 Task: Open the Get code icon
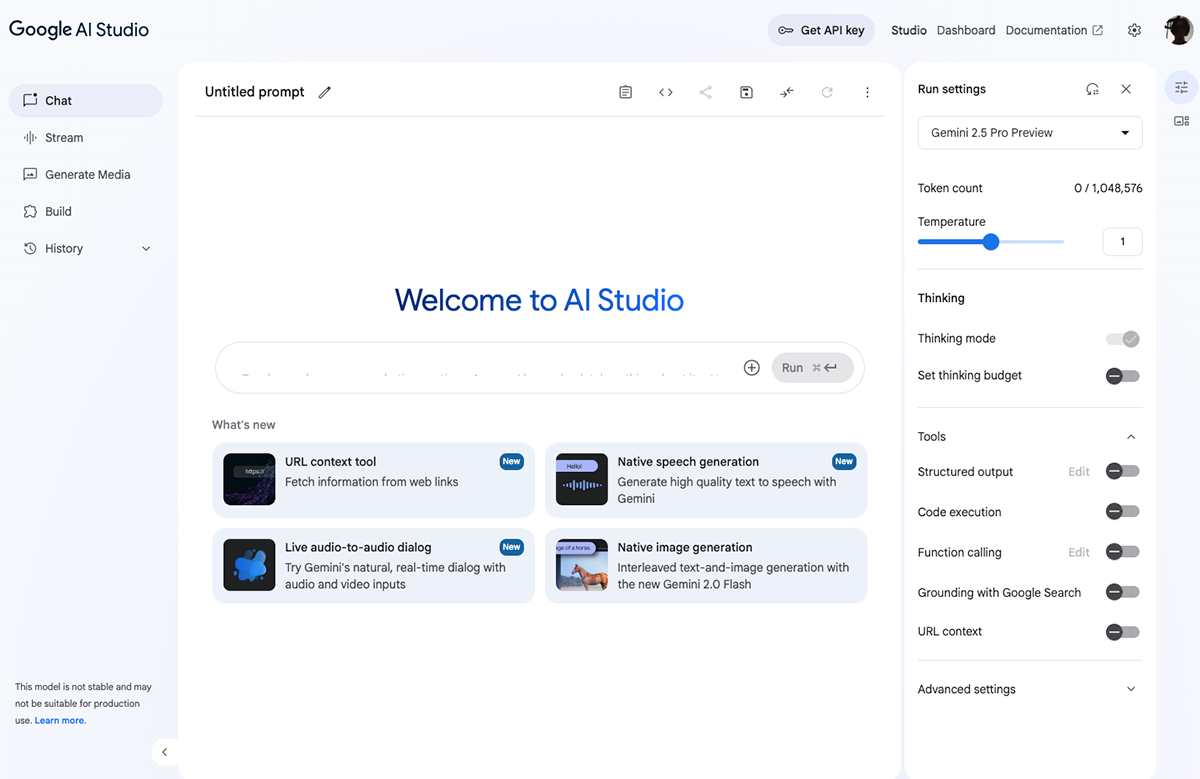click(666, 92)
